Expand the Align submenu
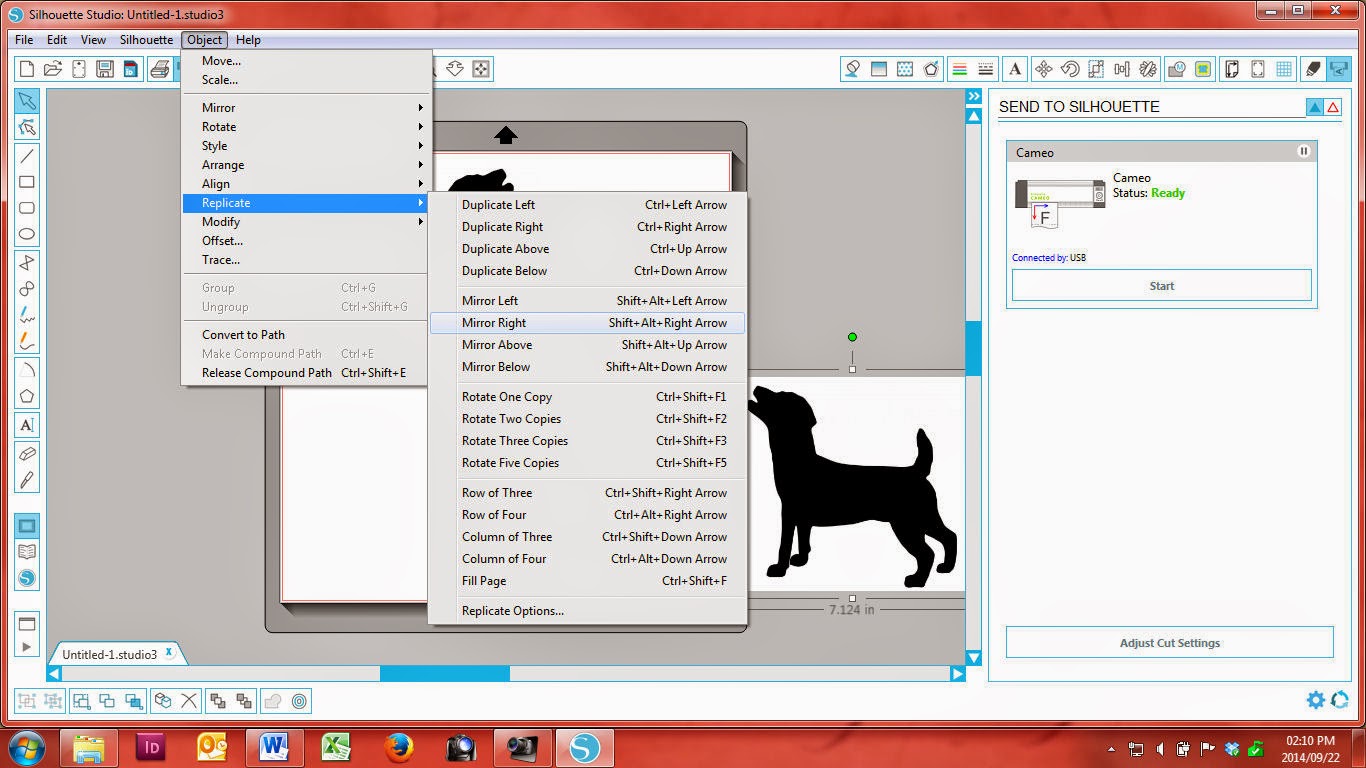Screen dimensions: 1366x768 coord(306,184)
